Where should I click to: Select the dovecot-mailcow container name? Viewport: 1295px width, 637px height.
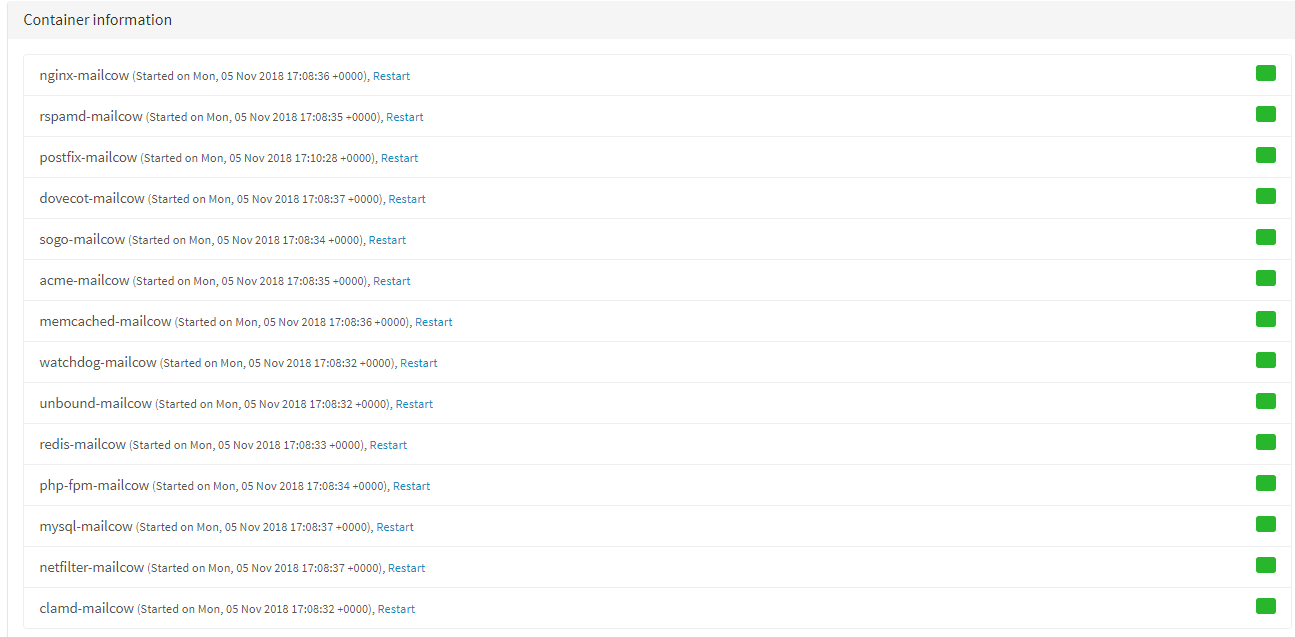[92, 198]
